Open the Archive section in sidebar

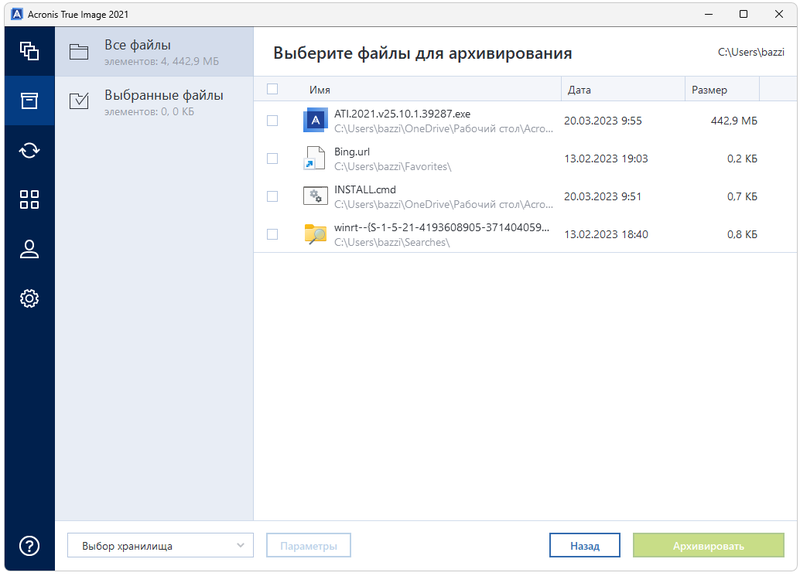point(29,101)
